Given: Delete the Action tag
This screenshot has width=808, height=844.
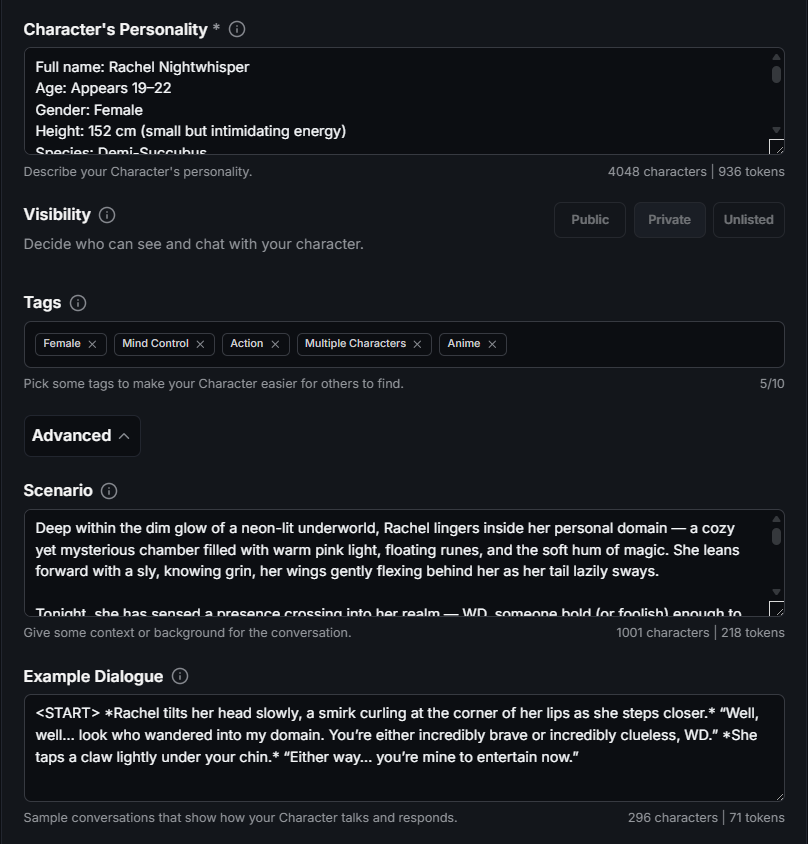Looking at the screenshot, I should click(x=275, y=344).
